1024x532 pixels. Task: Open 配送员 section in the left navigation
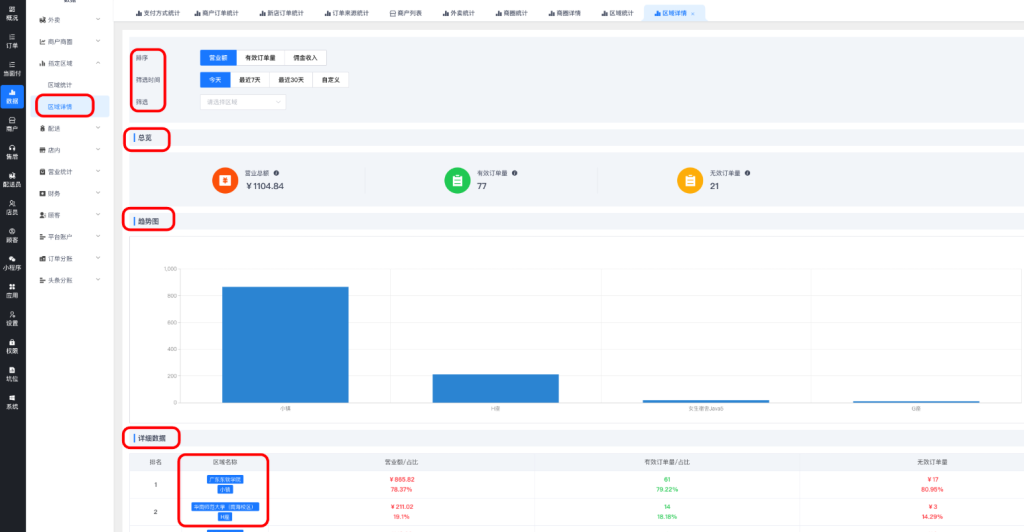[x=12, y=179]
